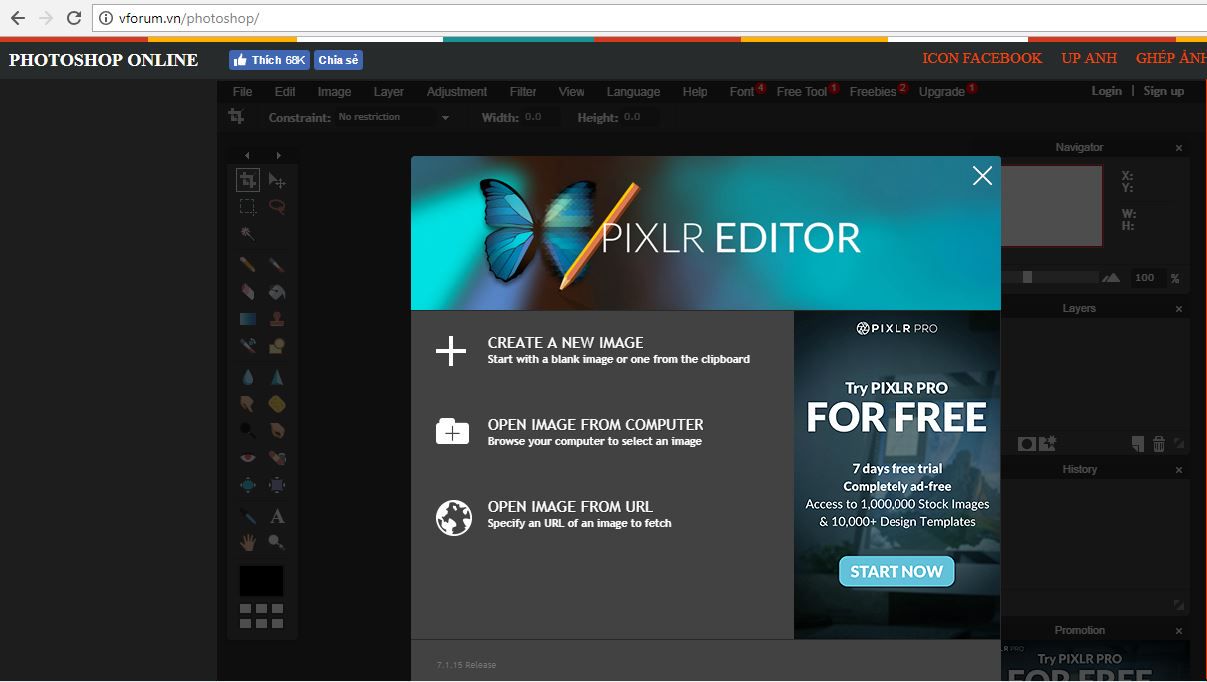Open the Adjustment menu
This screenshot has height=682, width=1207.
456,91
